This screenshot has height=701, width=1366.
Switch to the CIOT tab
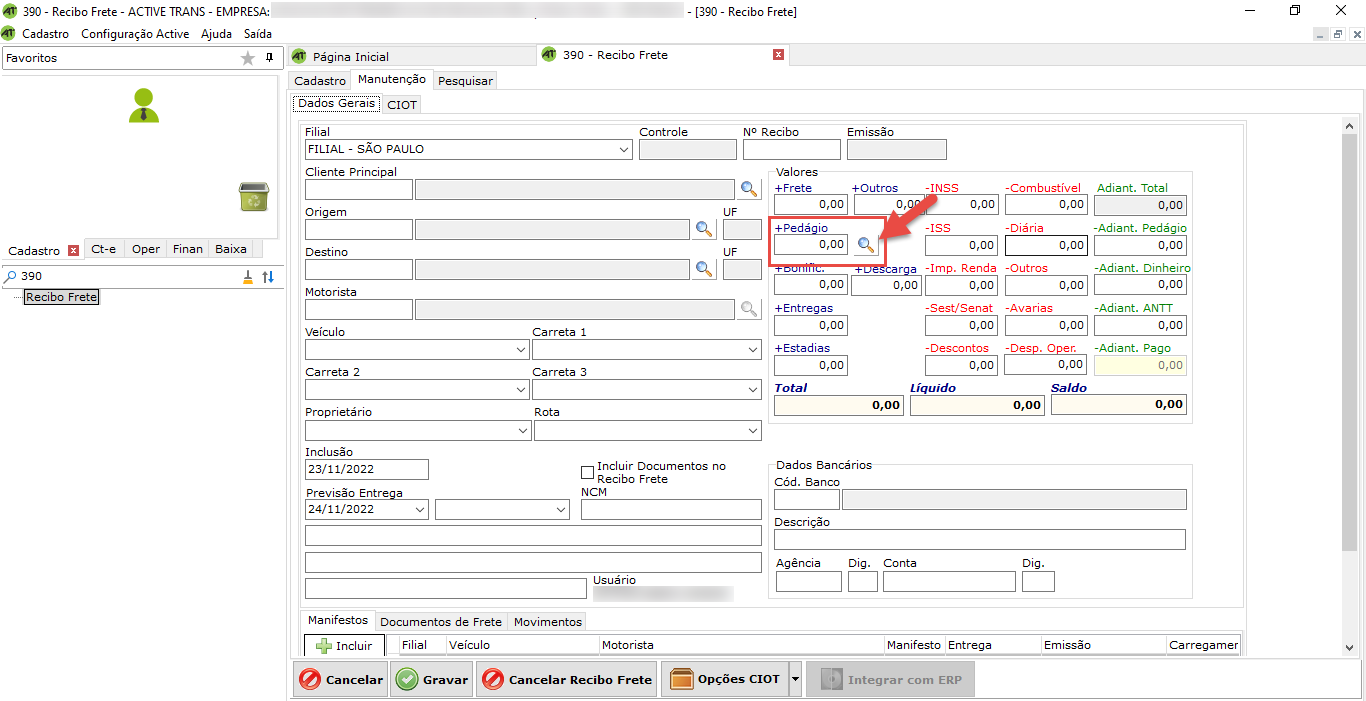(x=402, y=104)
